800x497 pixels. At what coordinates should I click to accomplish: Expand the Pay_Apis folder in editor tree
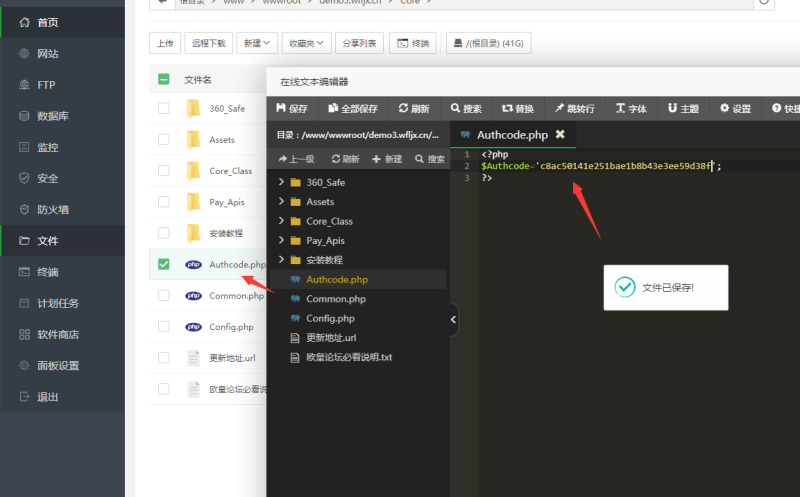point(281,240)
